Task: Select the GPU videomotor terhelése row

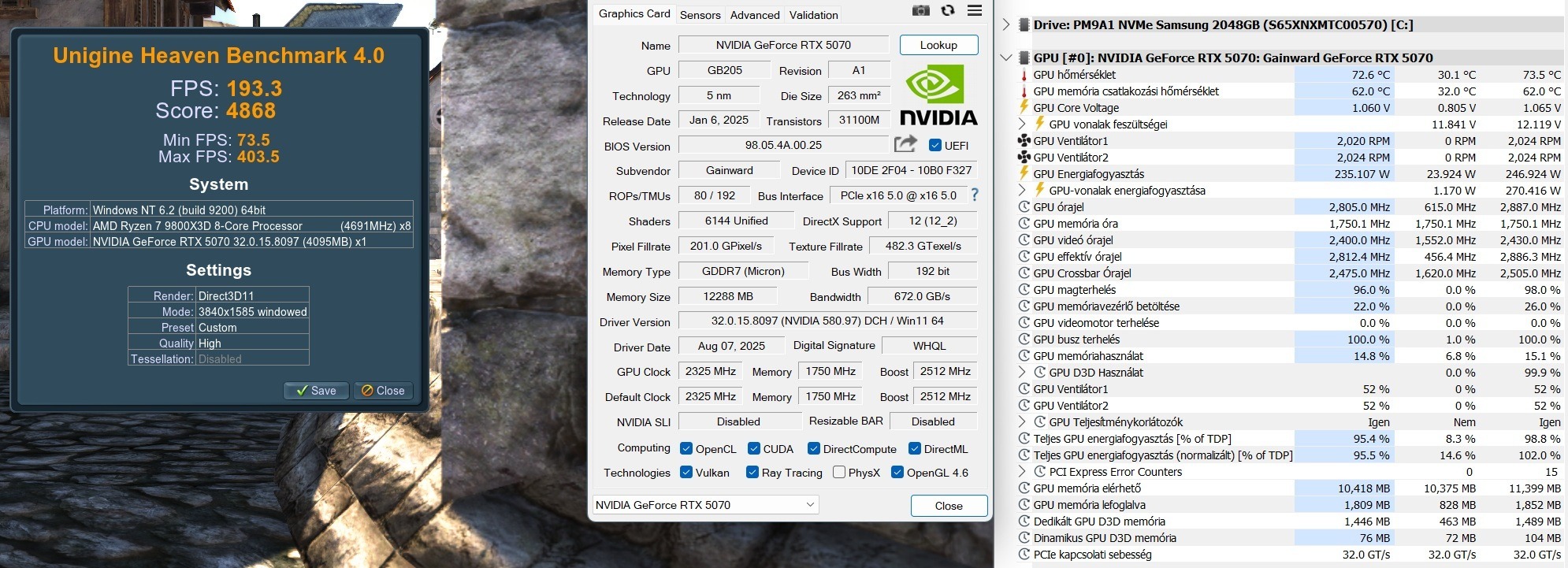Action: click(x=1289, y=323)
